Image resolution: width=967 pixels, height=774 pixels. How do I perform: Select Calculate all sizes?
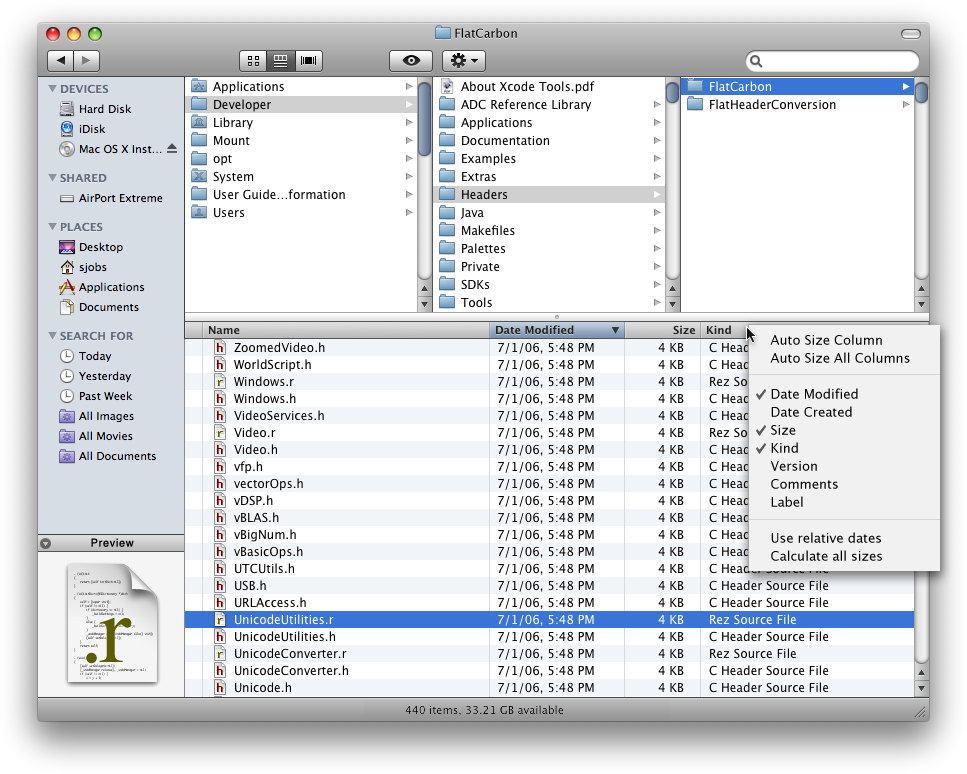pos(826,556)
